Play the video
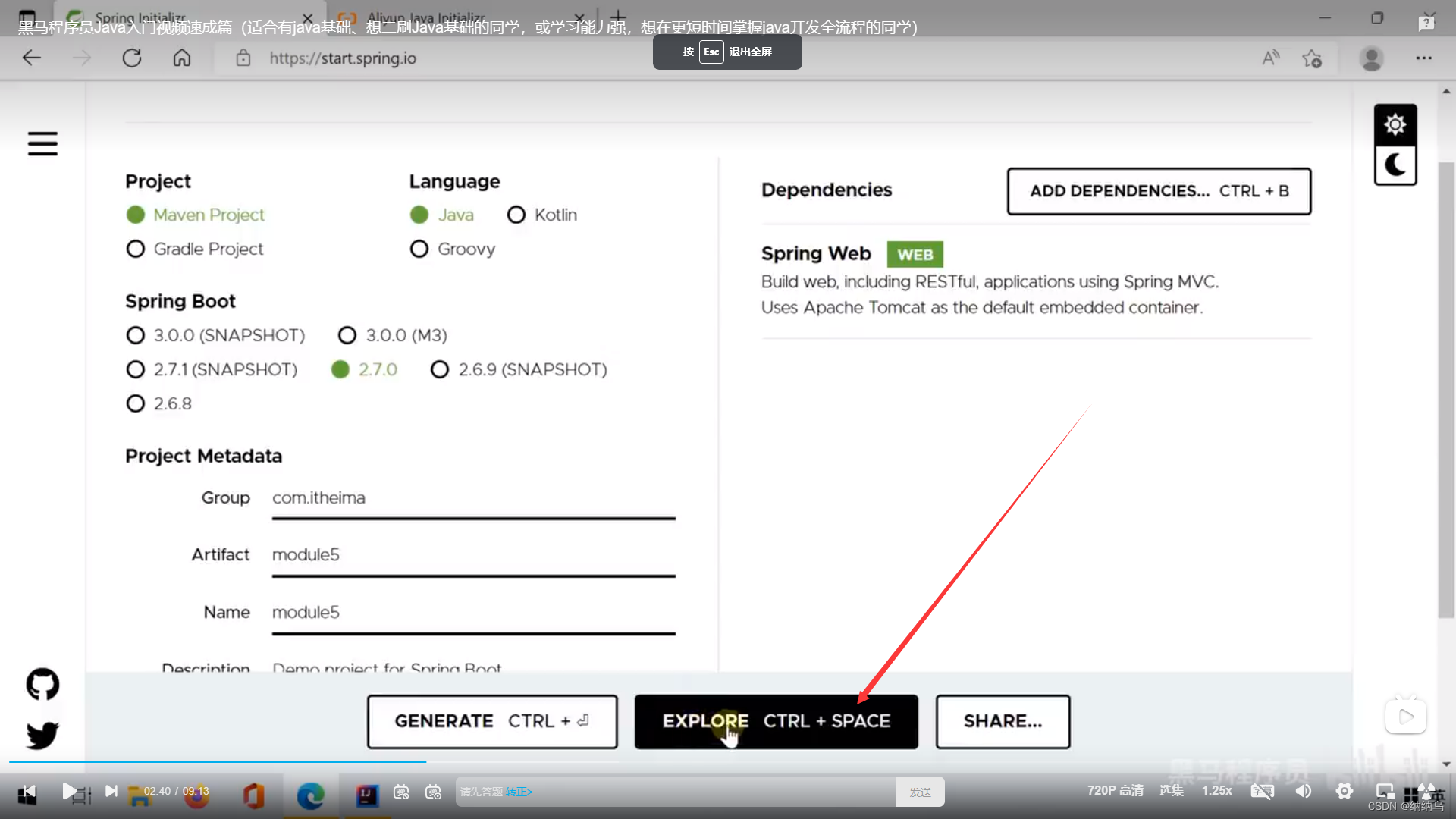This screenshot has height=819, width=1456. (69, 792)
